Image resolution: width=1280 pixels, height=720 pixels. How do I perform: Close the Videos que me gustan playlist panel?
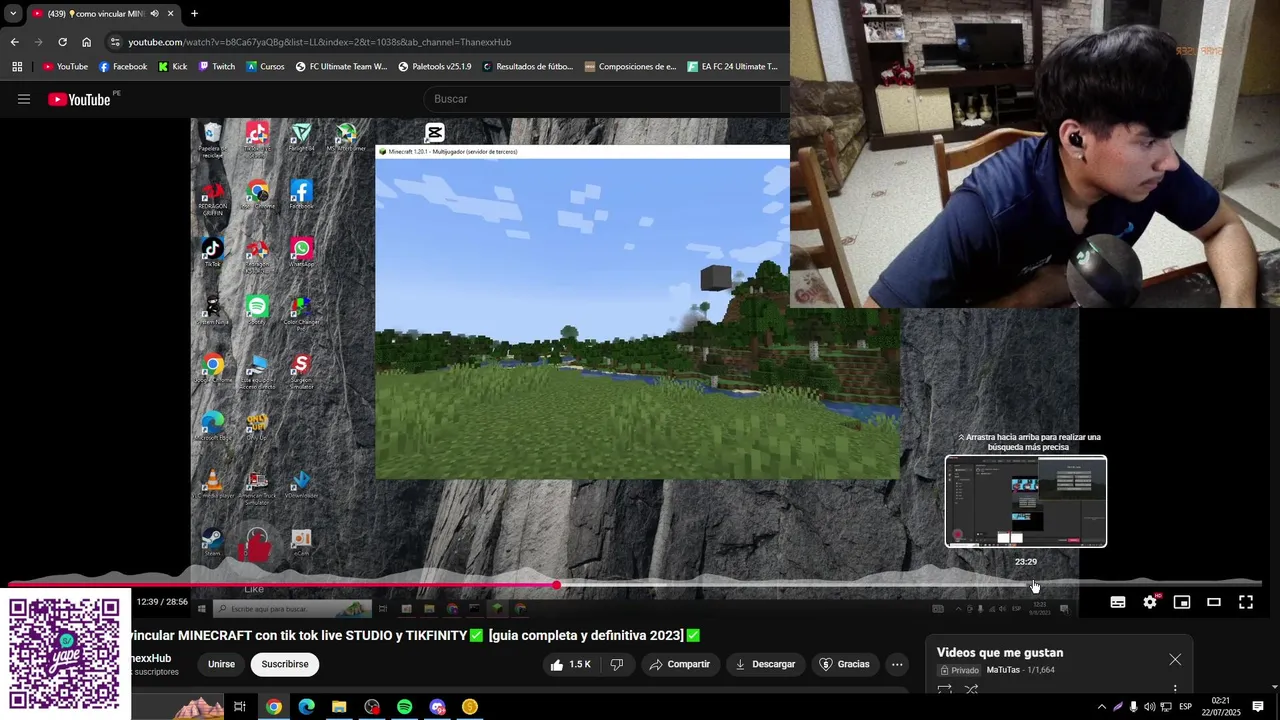click(1175, 659)
